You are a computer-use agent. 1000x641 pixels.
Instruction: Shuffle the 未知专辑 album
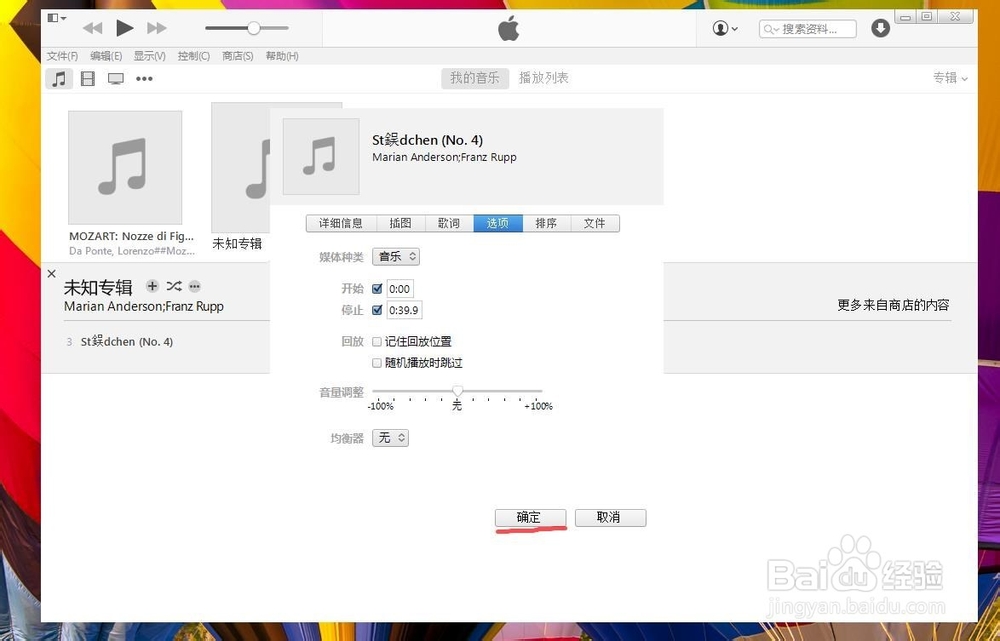coord(173,286)
